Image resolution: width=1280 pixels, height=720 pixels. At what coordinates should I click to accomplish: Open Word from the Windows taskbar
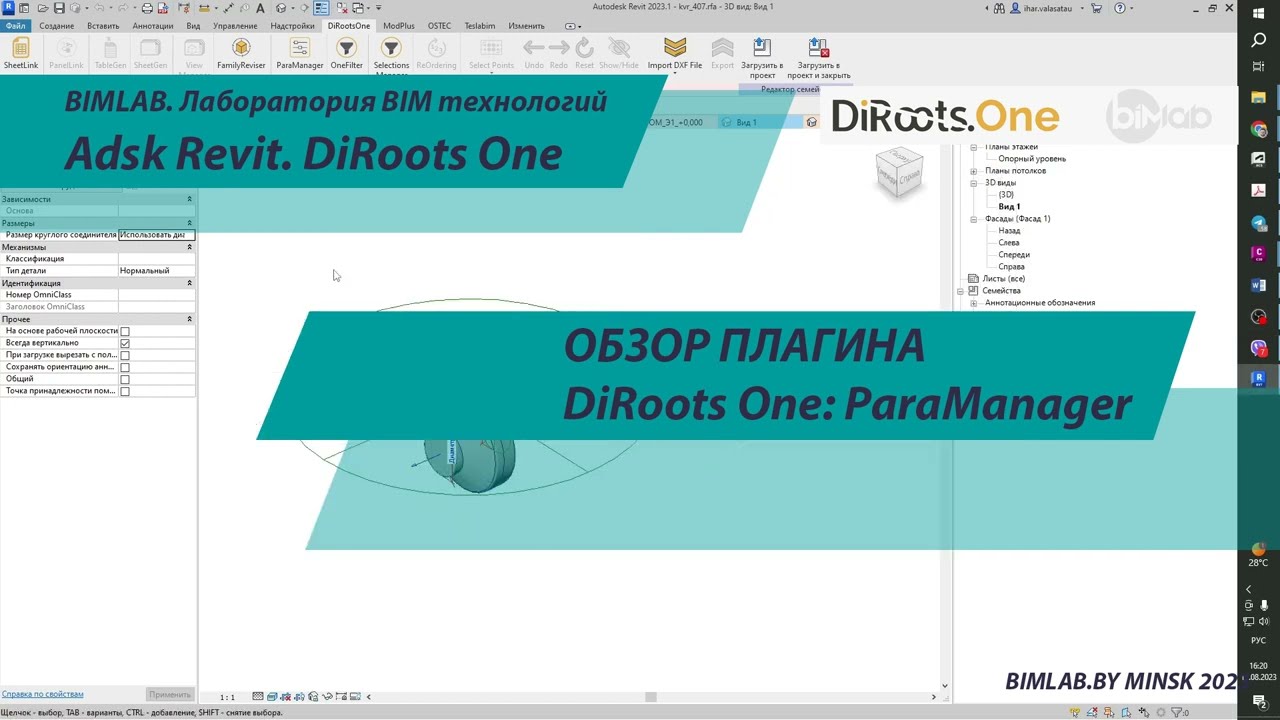(1259, 285)
